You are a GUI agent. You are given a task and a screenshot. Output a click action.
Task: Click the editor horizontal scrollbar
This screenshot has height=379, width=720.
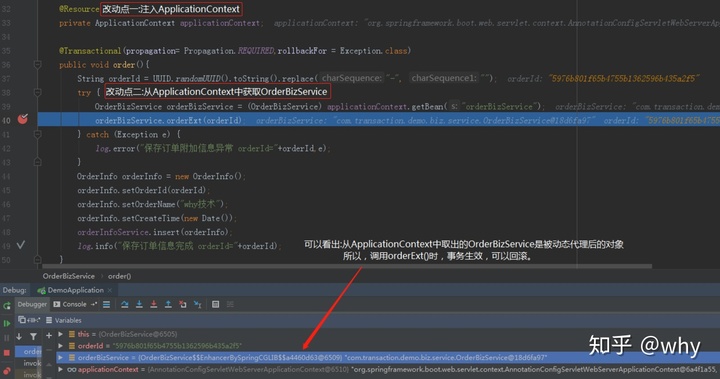point(347,266)
